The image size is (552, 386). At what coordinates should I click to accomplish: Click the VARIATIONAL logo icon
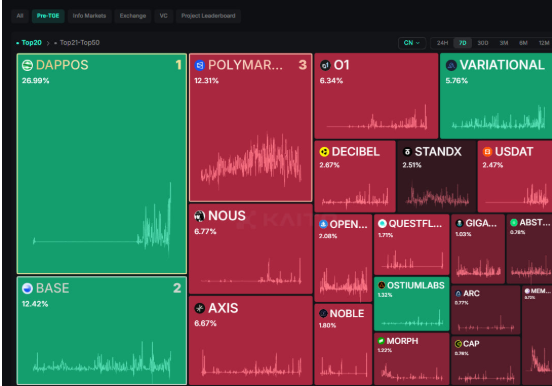pos(451,65)
